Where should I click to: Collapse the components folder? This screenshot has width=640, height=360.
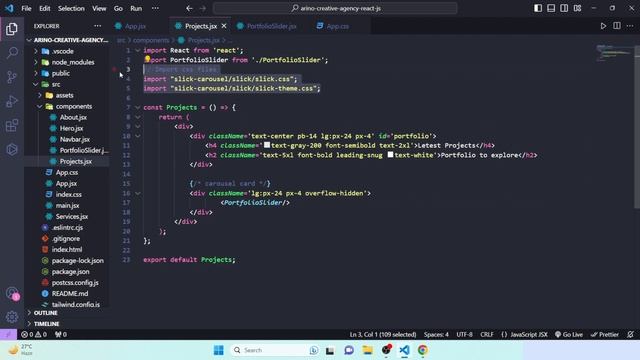click(x=73, y=106)
